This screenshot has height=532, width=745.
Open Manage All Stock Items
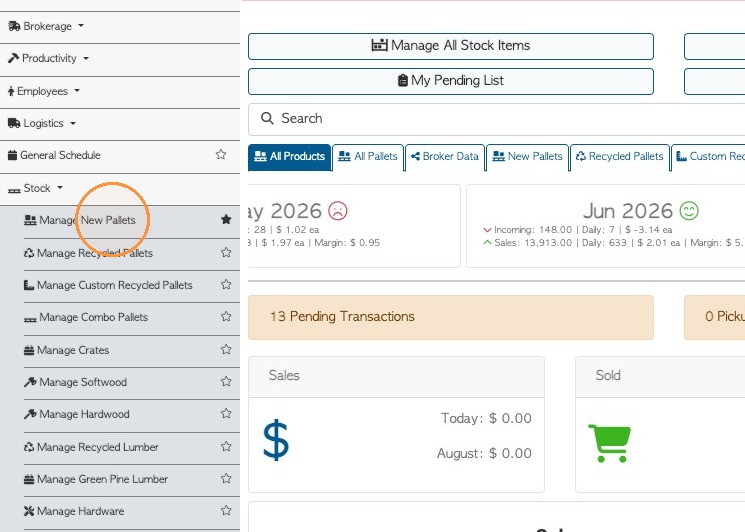click(451, 46)
